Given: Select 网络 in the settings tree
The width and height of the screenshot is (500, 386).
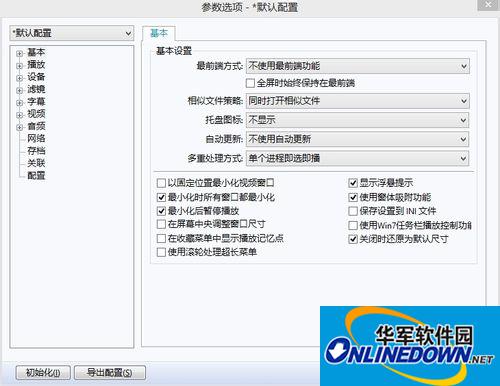Looking at the screenshot, I should (36, 138).
